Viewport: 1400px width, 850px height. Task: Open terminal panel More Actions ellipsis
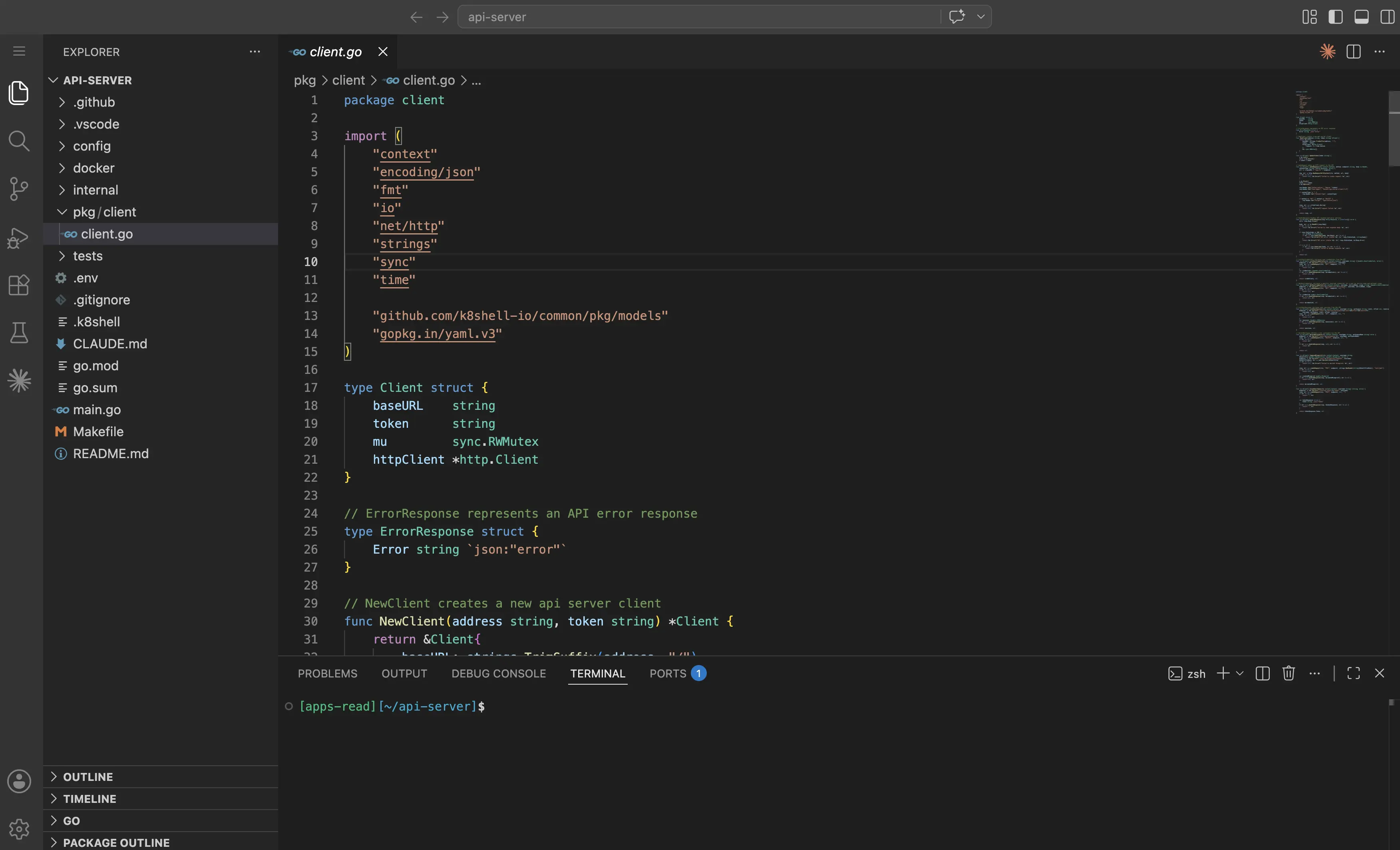tap(1315, 673)
